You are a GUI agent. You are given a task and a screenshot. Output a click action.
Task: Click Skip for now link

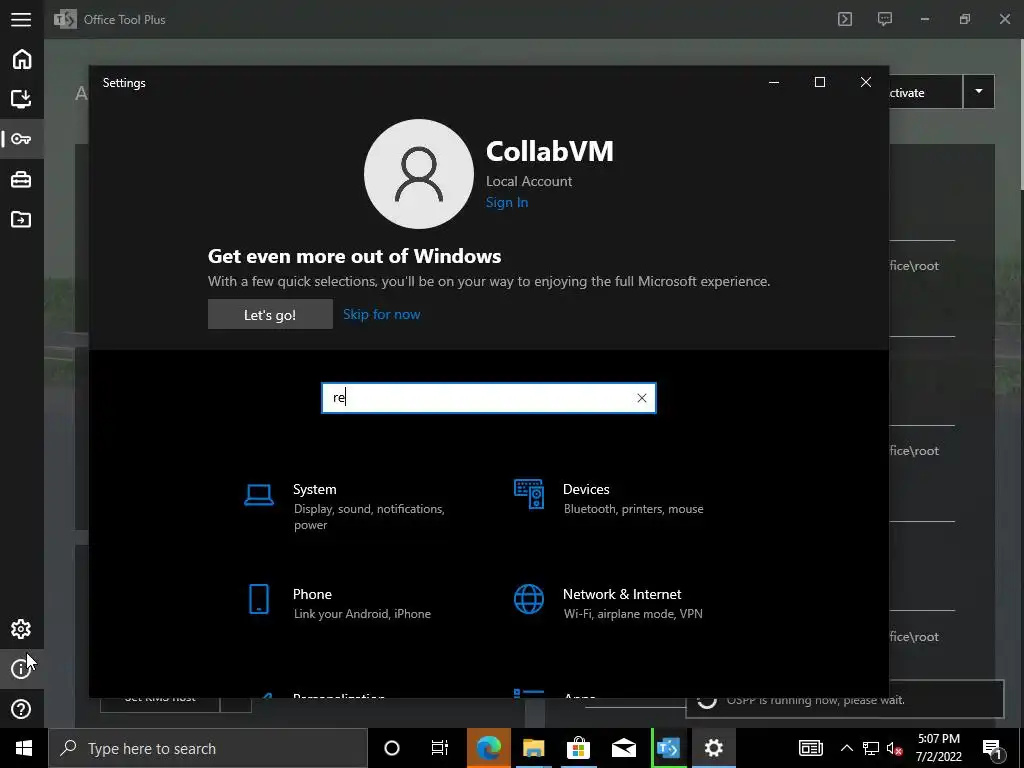point(381,314)
